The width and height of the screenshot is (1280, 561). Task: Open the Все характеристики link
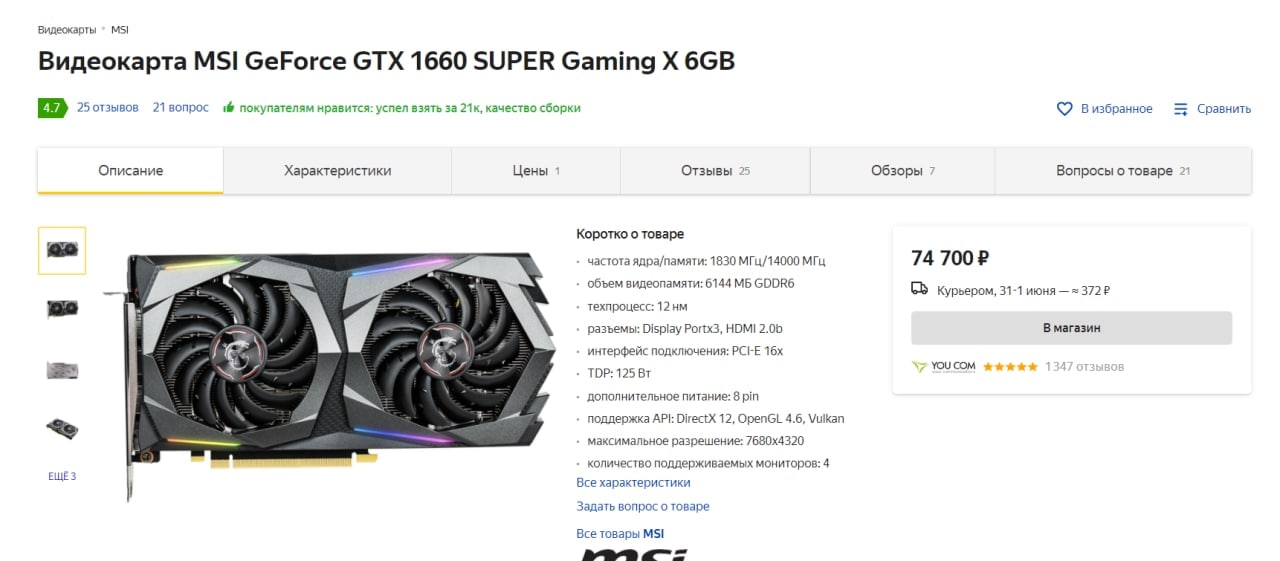tap(633, 482)
